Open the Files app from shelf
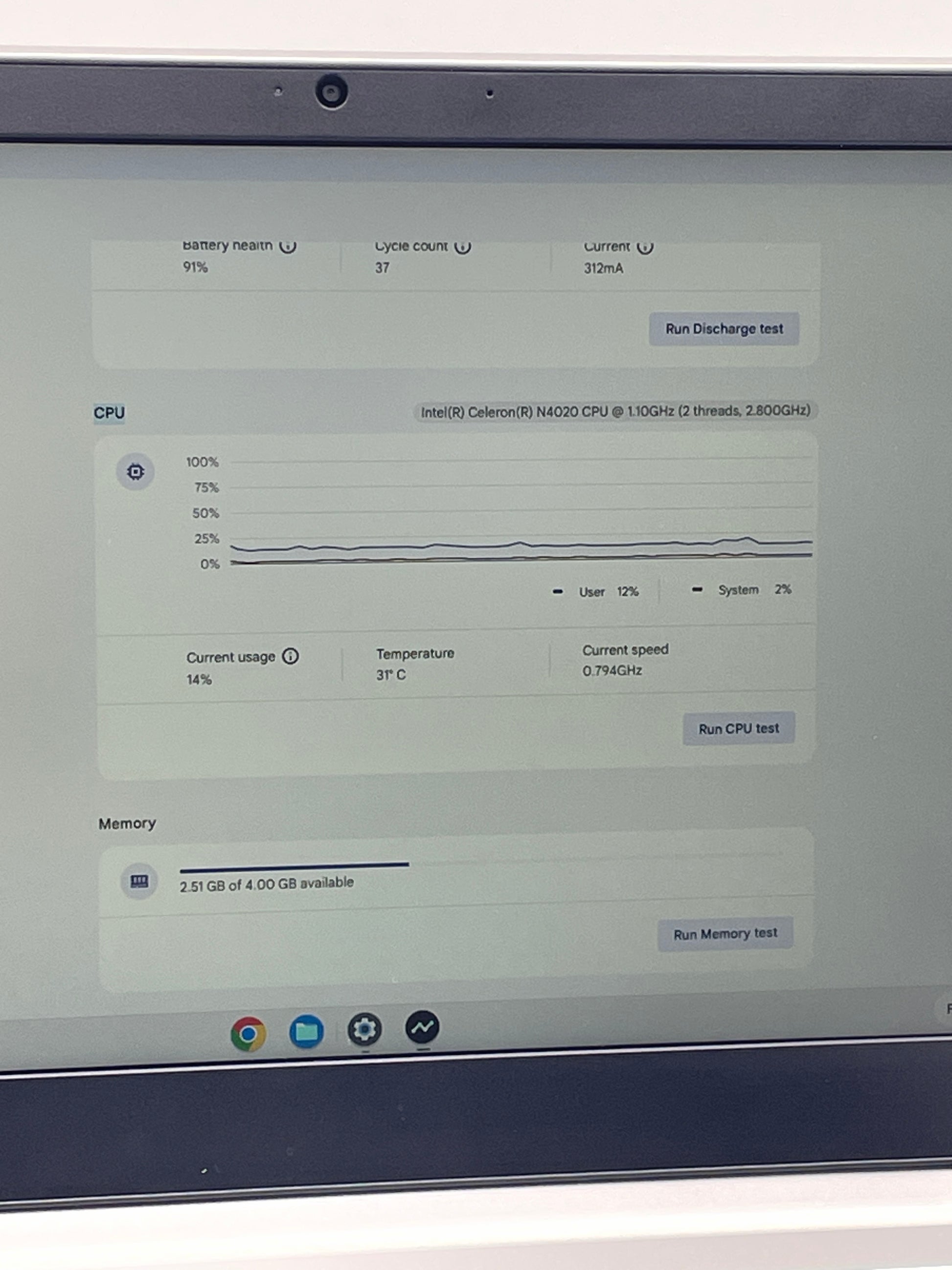This screenshot has height=1270, width=952. click(x=306, y=1032)
